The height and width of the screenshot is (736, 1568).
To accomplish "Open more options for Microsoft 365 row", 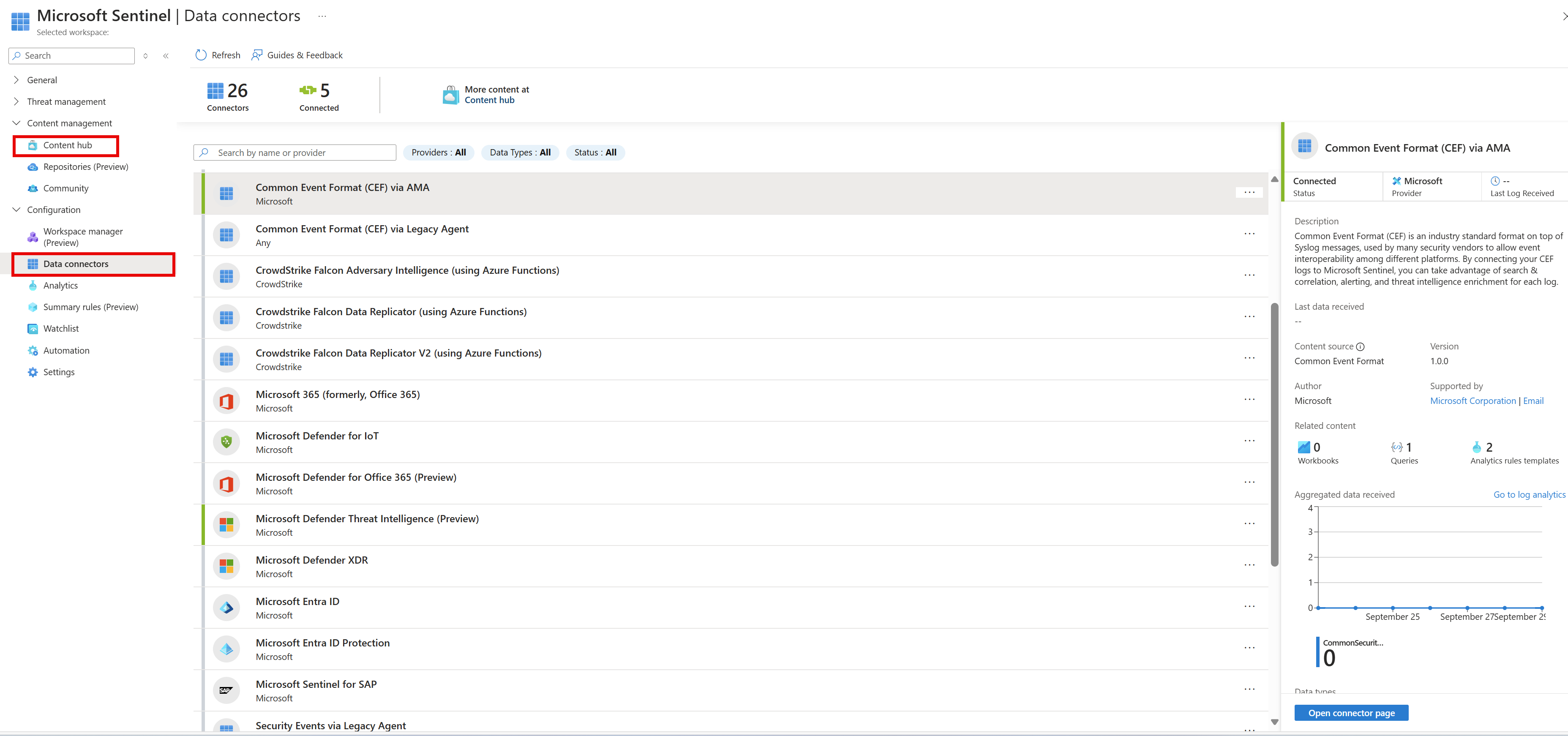I will (1249, 399).
